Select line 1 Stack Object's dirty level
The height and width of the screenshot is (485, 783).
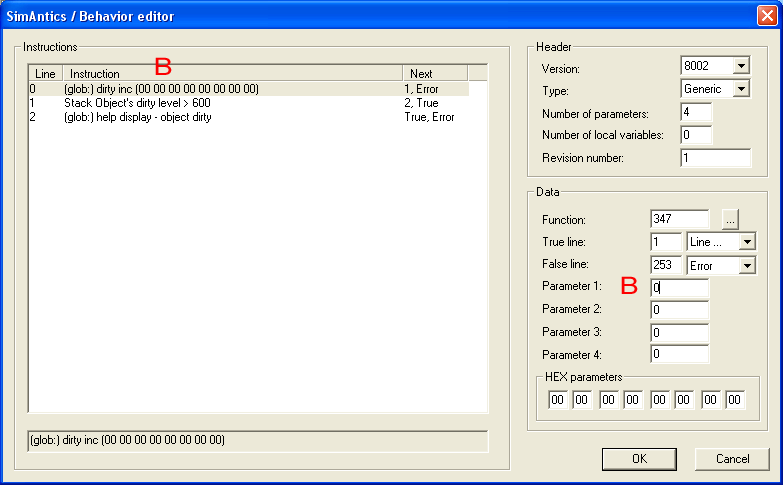point(249,103)
